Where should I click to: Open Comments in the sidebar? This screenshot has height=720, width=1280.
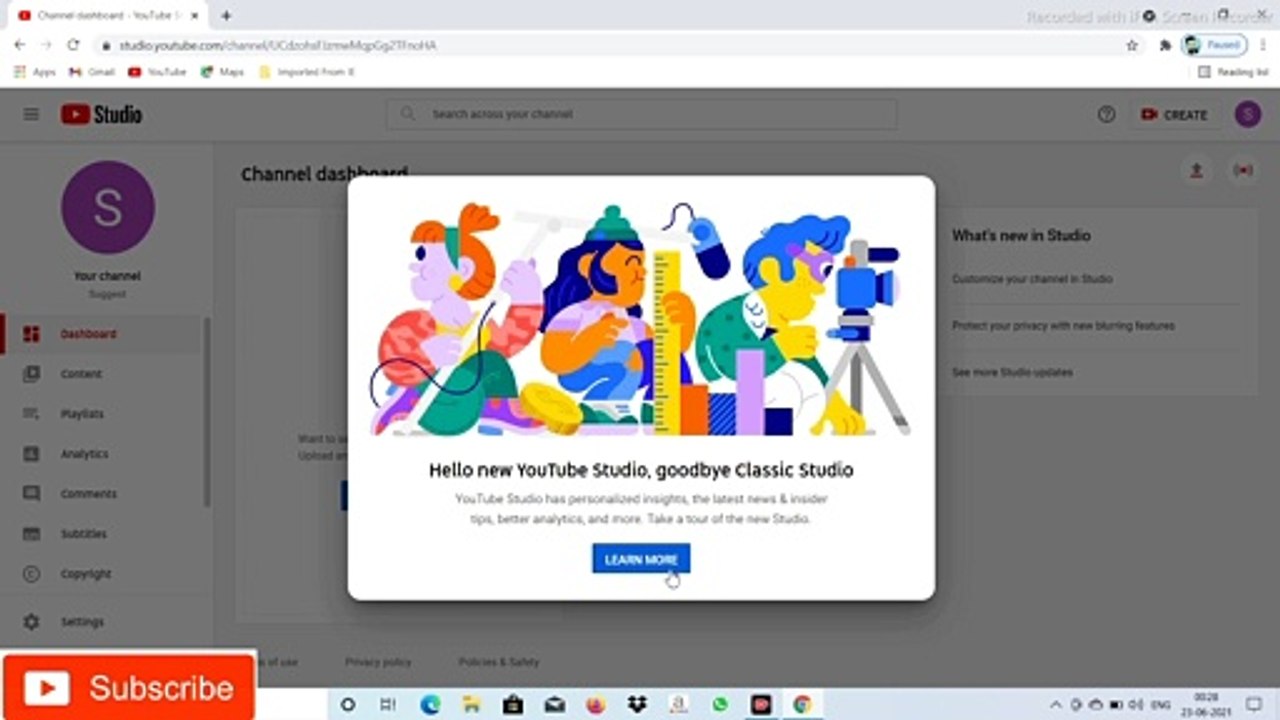click(x=103, y=494)
